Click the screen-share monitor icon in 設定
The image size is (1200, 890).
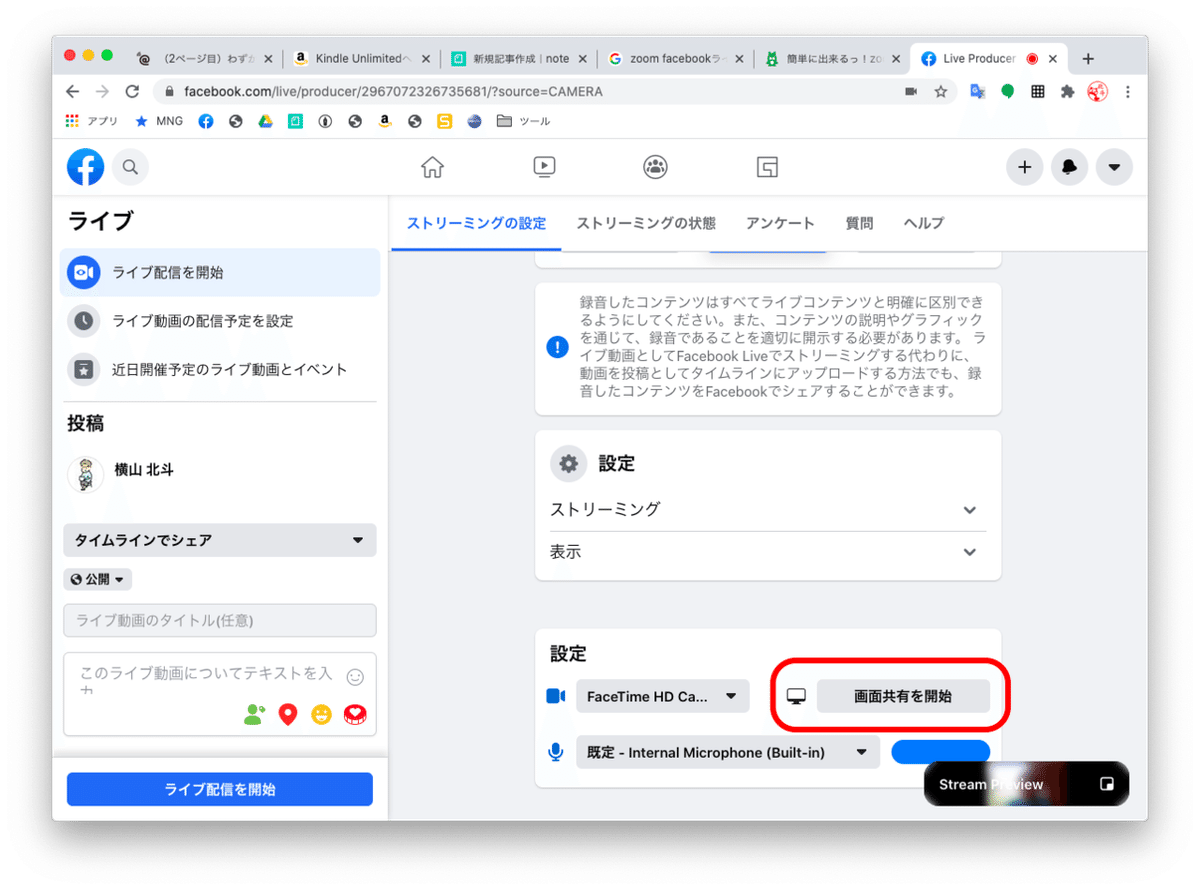pos(795,695)
